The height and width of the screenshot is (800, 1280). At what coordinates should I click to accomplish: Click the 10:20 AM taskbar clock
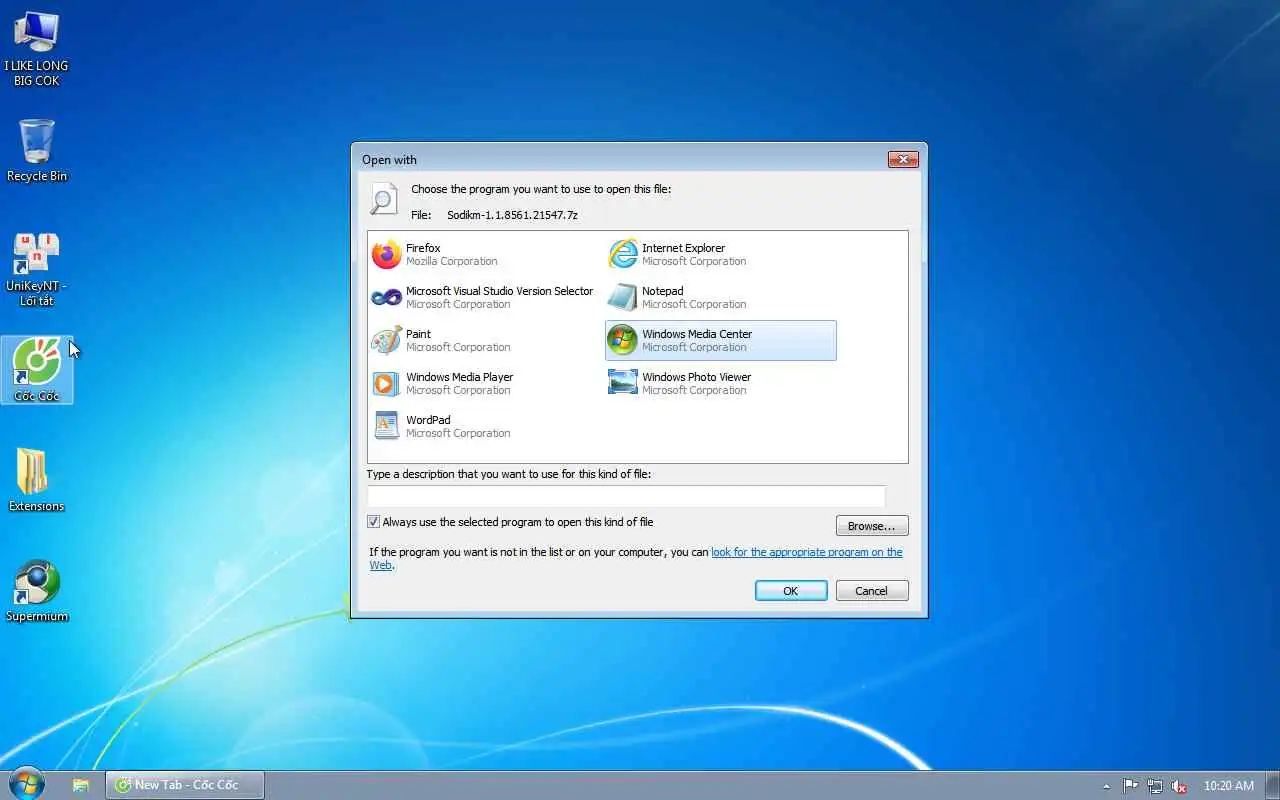1229,786
